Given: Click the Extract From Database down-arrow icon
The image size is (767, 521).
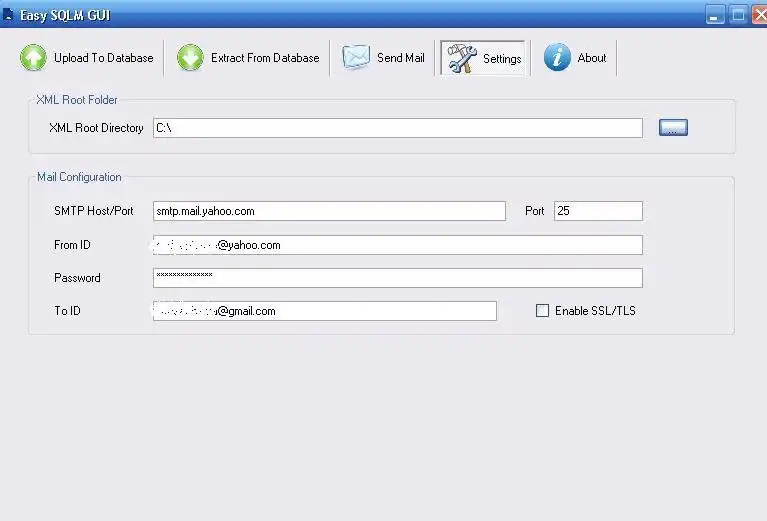Looking at the screenshot, I should (190, 57).
